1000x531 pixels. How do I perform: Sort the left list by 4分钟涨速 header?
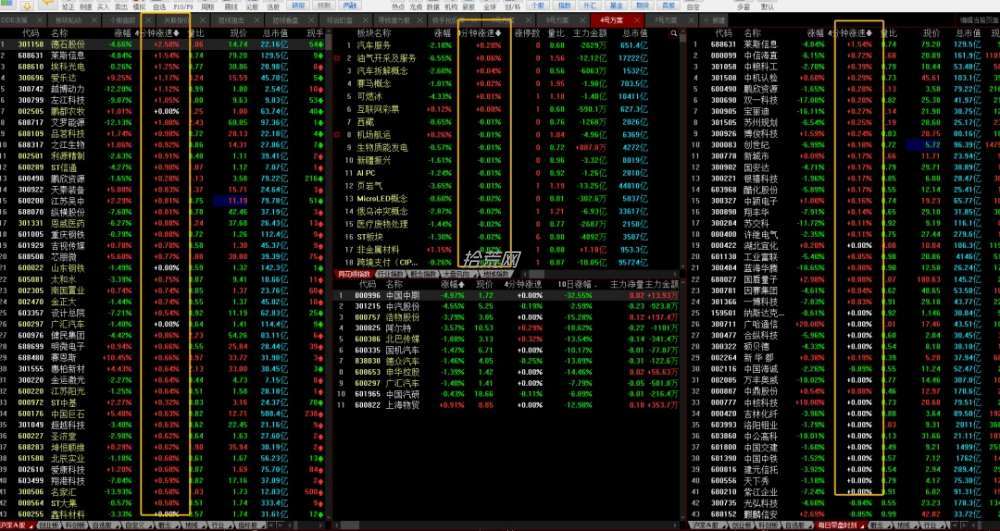158,33
